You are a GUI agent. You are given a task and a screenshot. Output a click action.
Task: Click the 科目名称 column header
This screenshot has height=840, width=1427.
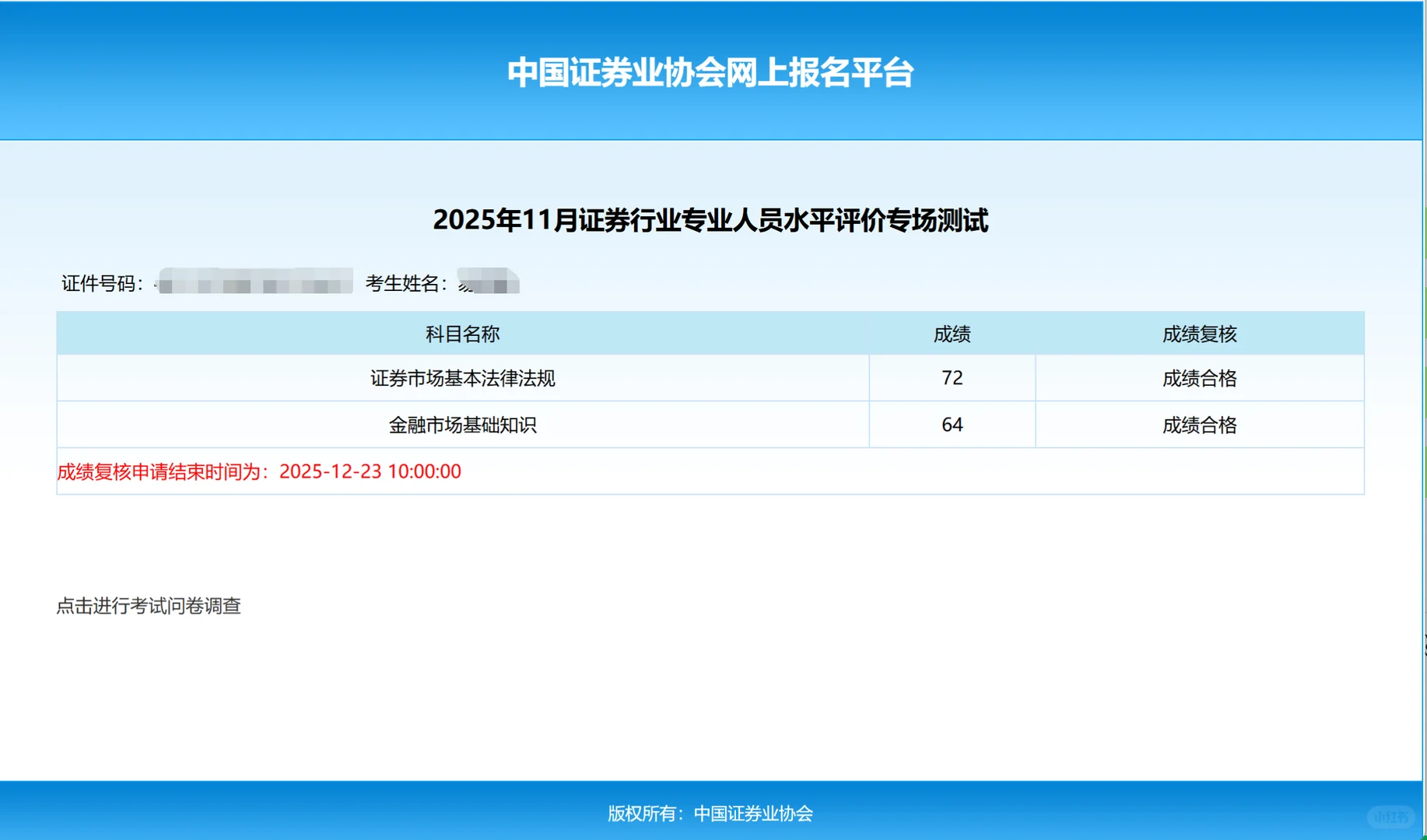coord(462,334)
